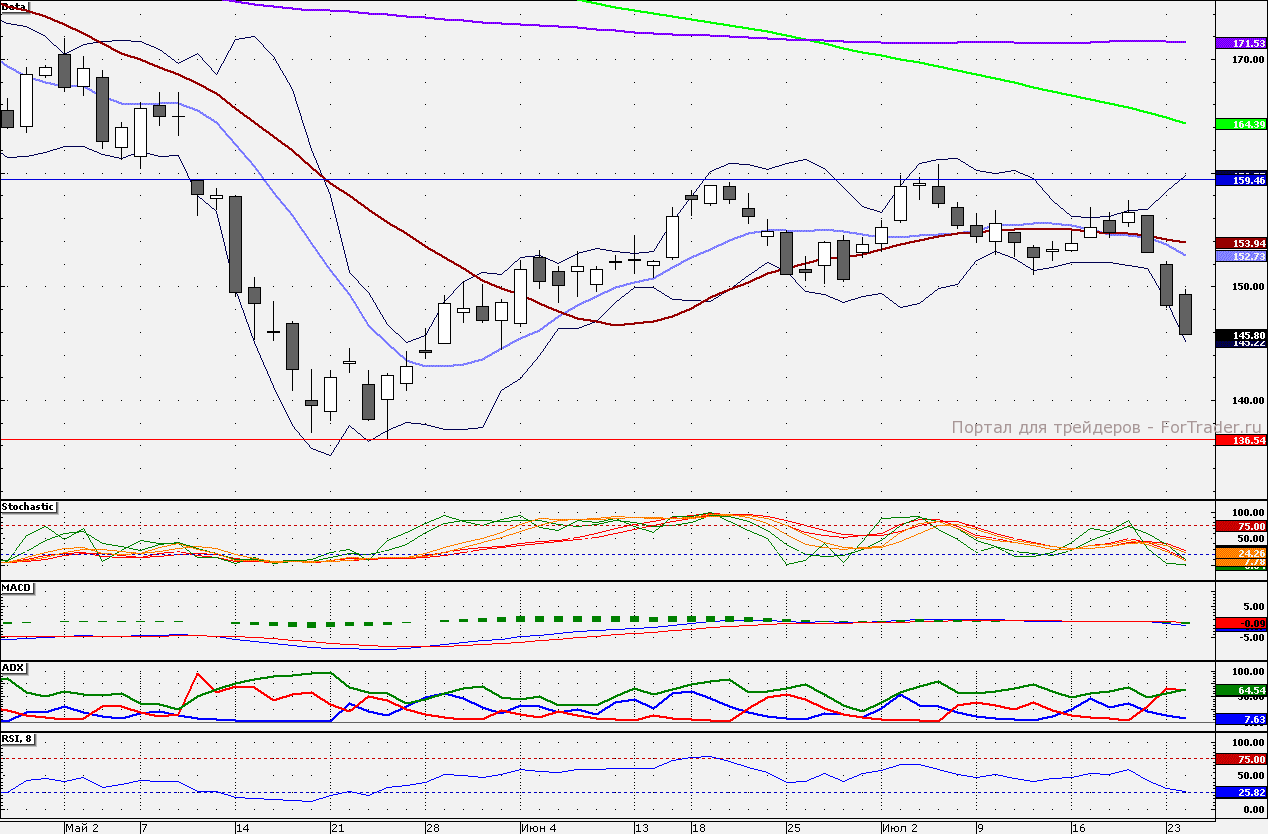This screenshot has width=1268, height=834.
Task: Click the ADX indicator panel label
Action: (x=13, y=667)
